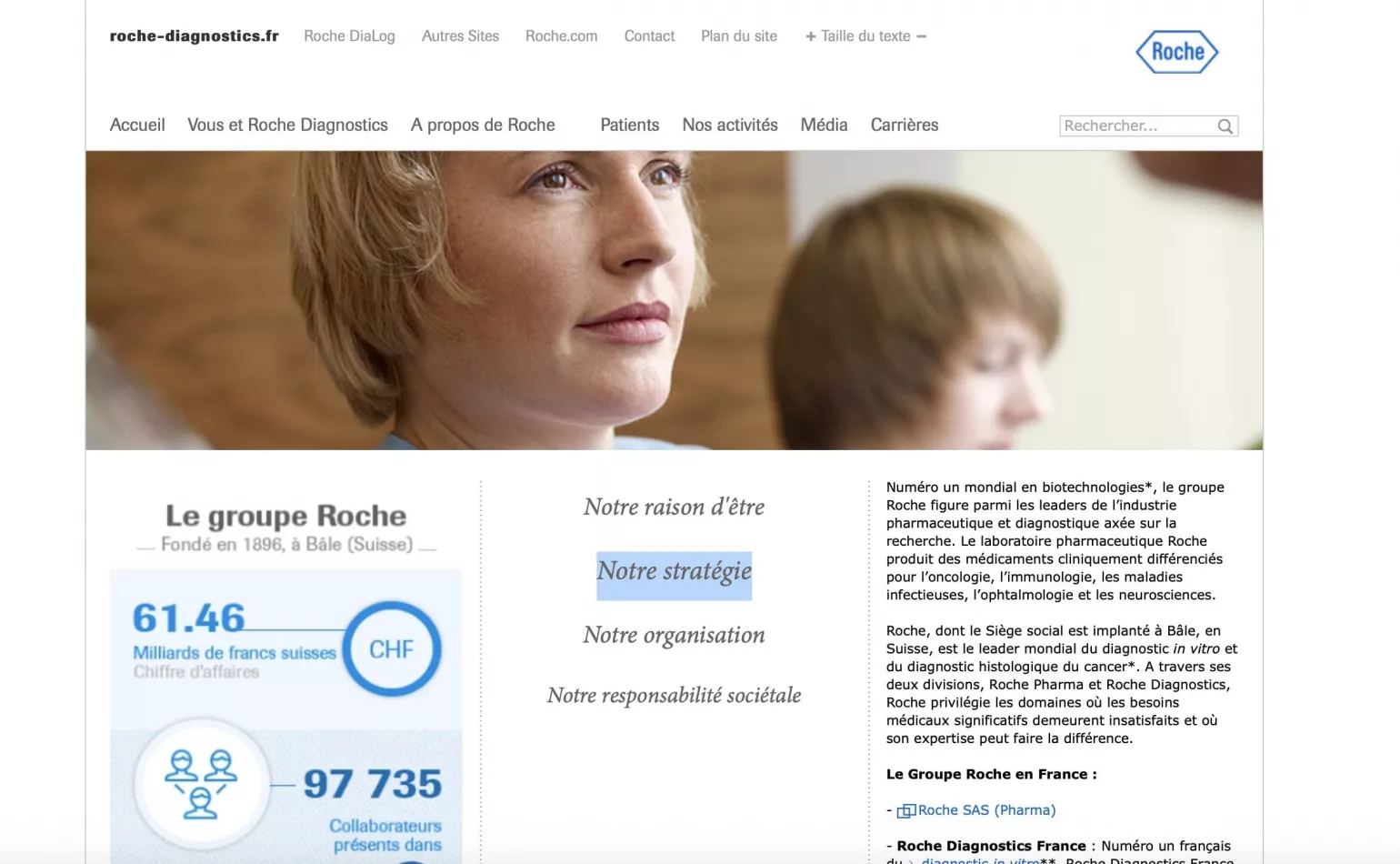Screen dimensions: 1400x864
Task: Select the Accueil menu item
Action: (x=136, y=125)
